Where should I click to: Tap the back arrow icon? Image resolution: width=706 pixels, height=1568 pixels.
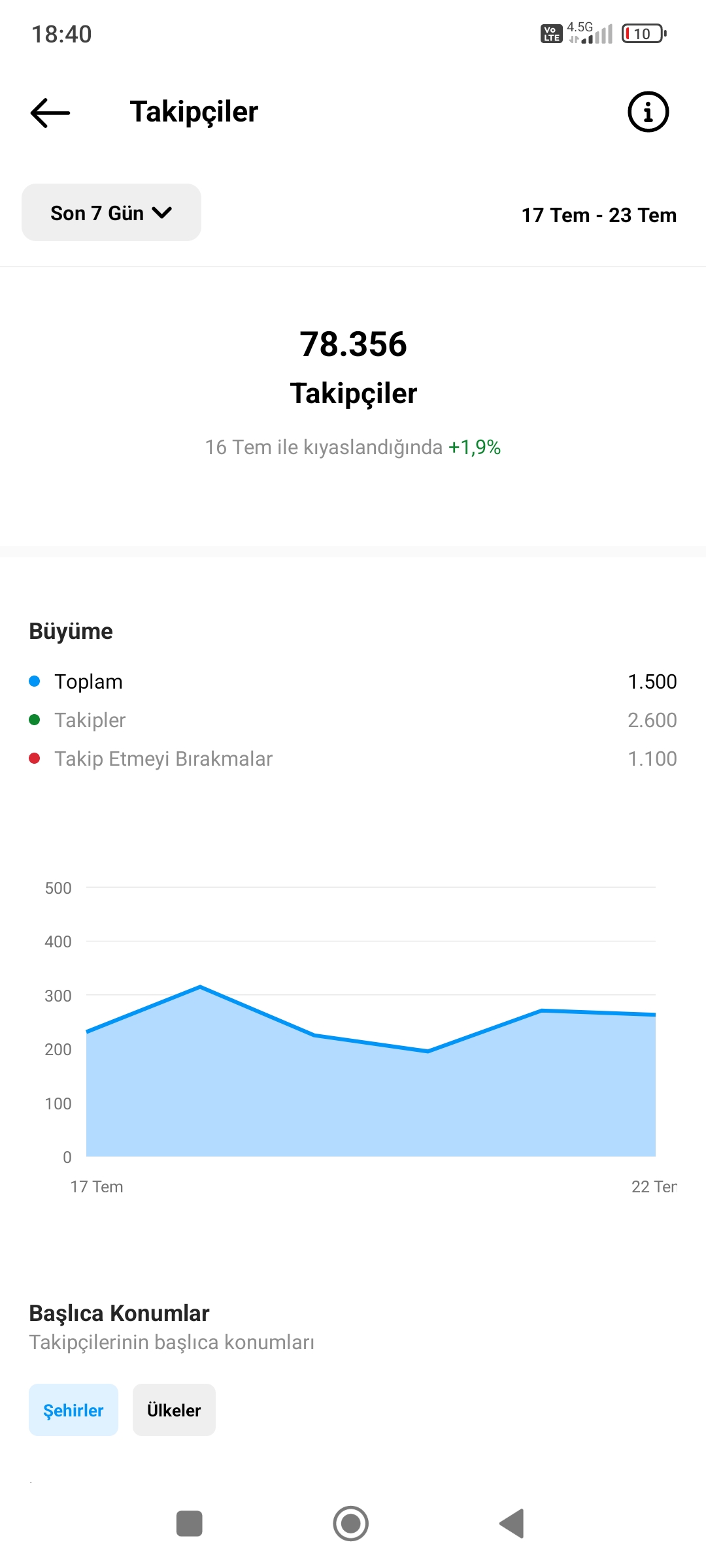click(x=50, y=112)
